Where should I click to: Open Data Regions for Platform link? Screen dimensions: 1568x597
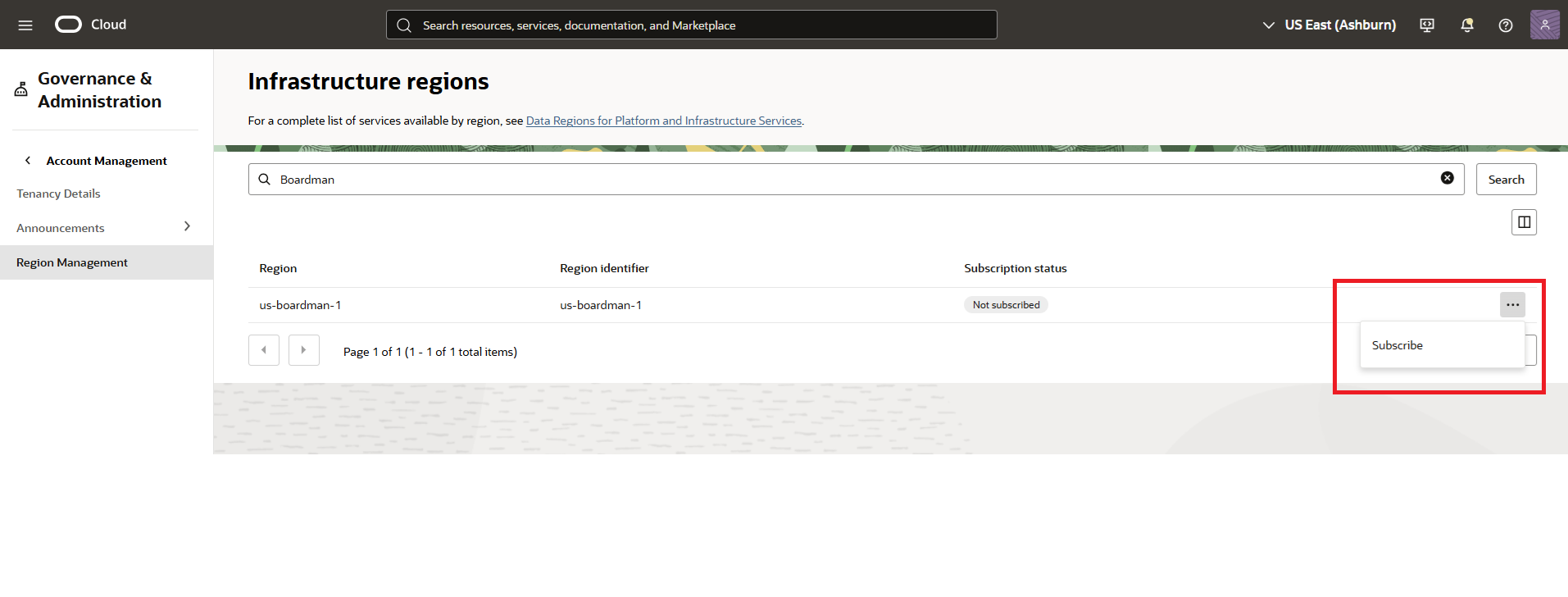pyautogui.click(x=663, y=121)
